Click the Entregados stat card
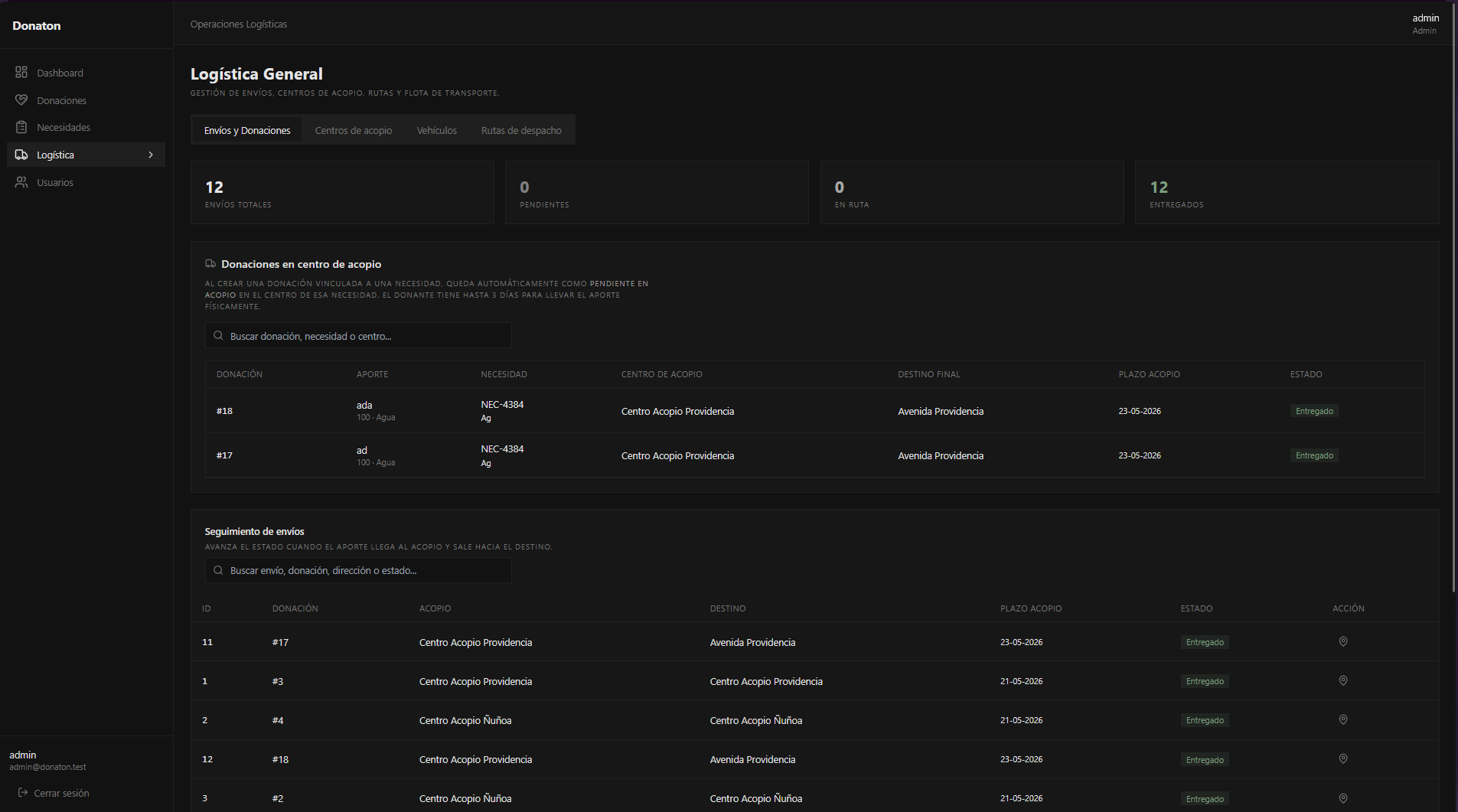The width and height of the screenshot is (1458, 812). 1287,192
